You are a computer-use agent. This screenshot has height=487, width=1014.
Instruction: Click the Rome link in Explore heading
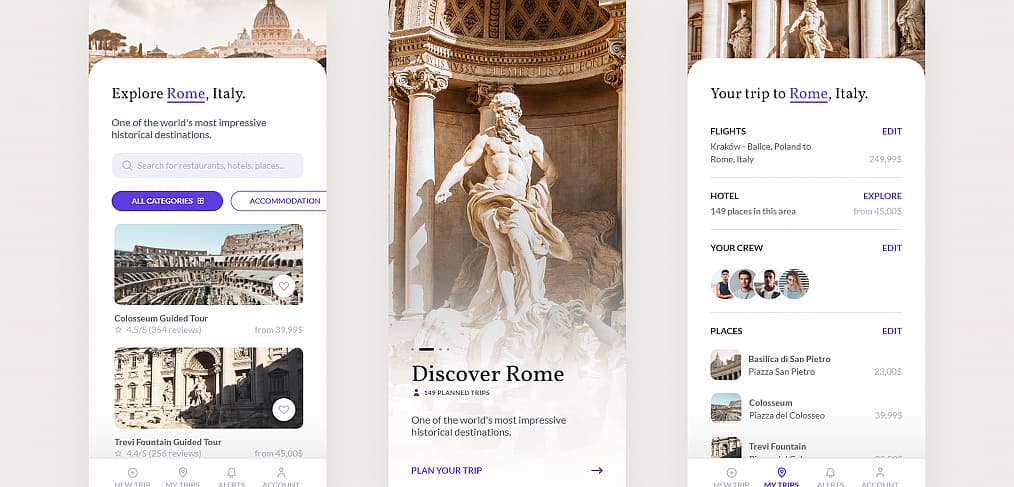[x=186, y=94]
